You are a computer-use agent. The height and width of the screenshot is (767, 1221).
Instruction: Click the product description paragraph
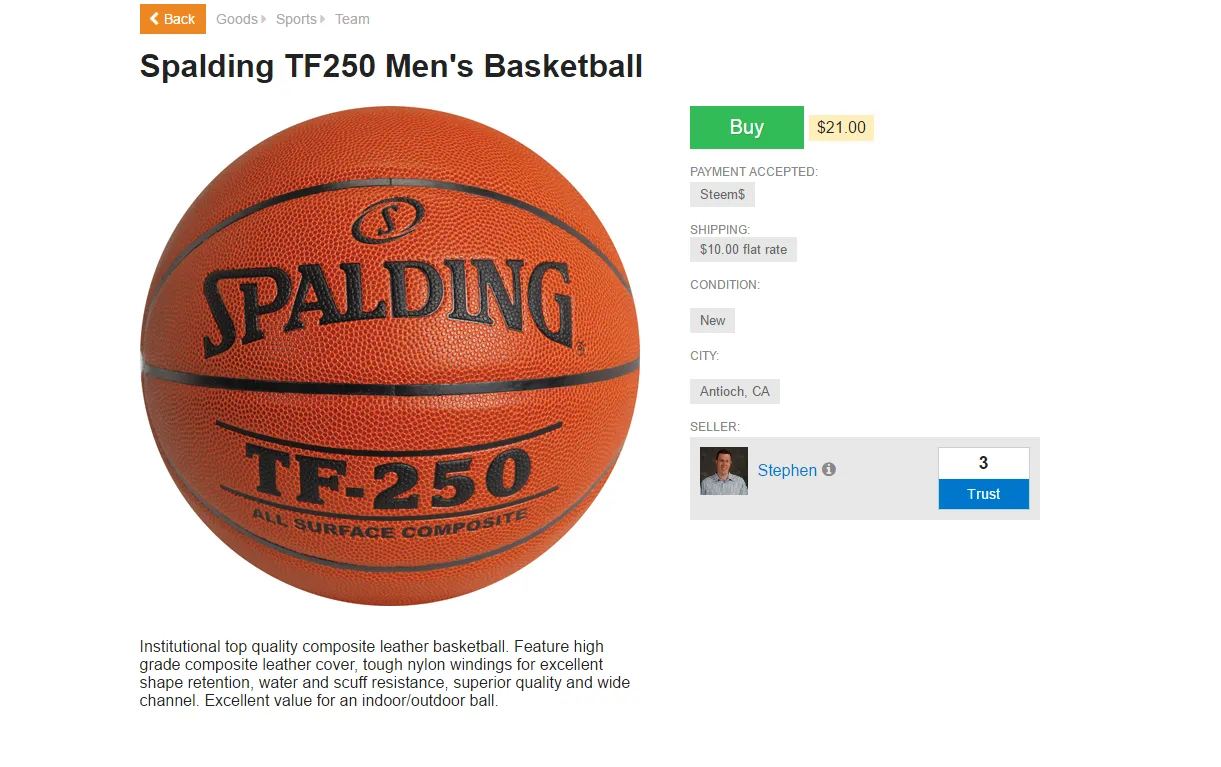coord(386,674)
